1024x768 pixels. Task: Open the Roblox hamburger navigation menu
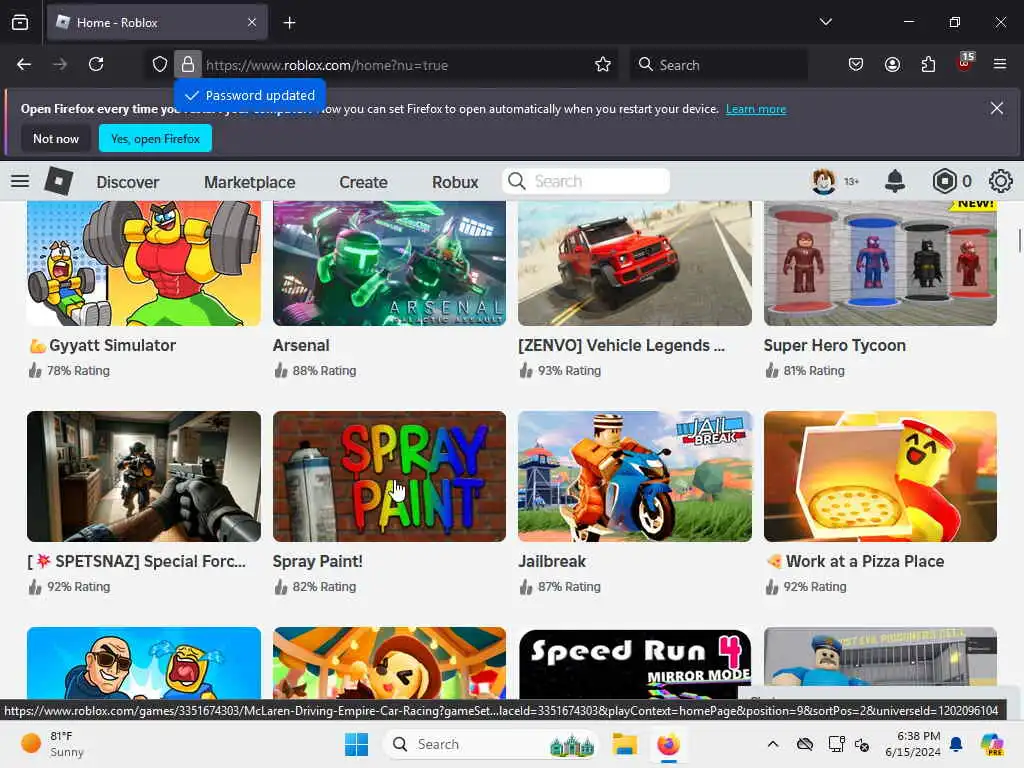[20, 181]
